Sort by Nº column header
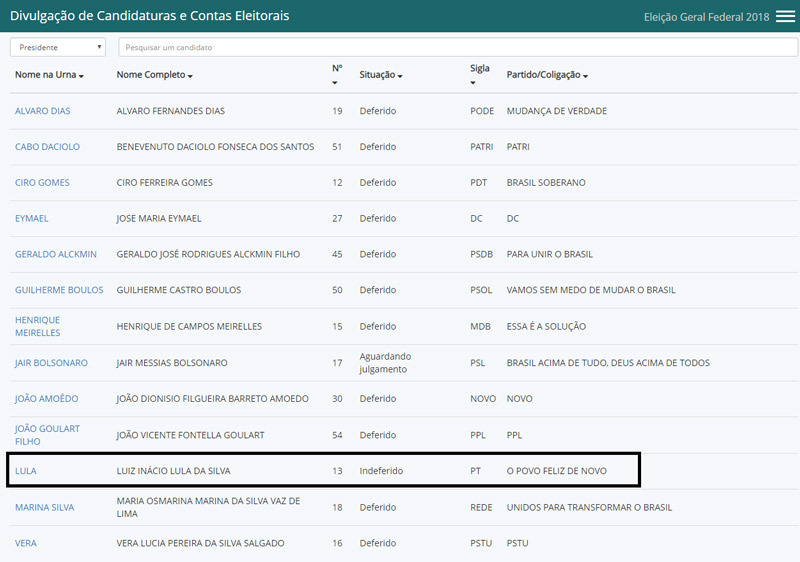800x562 pixels. coord(337,74)
